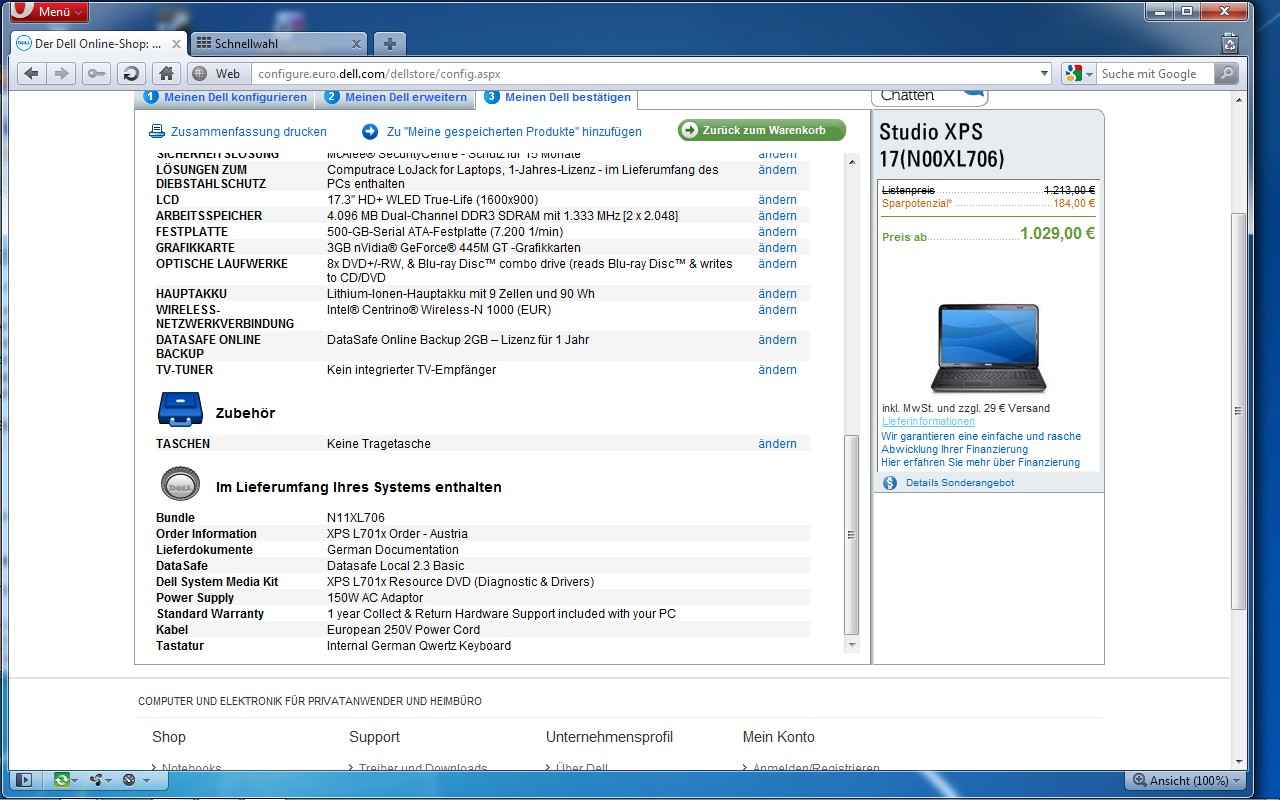Open a new tab with the plus button

(390, 43)
